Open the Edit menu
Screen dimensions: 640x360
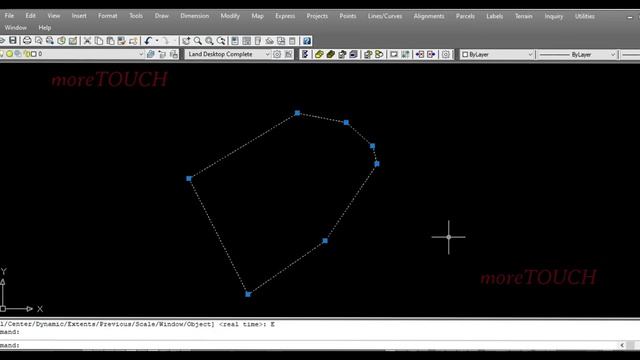coord(31,16)
